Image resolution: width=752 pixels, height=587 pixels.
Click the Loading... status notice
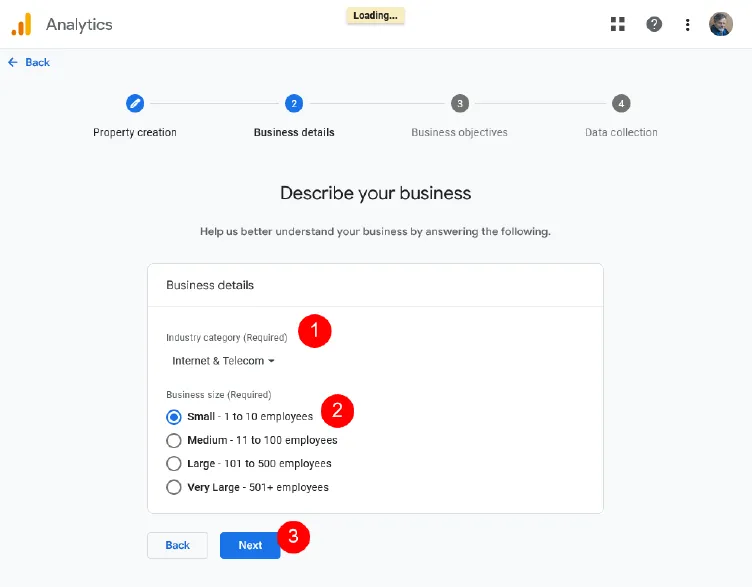coord(376,15)
